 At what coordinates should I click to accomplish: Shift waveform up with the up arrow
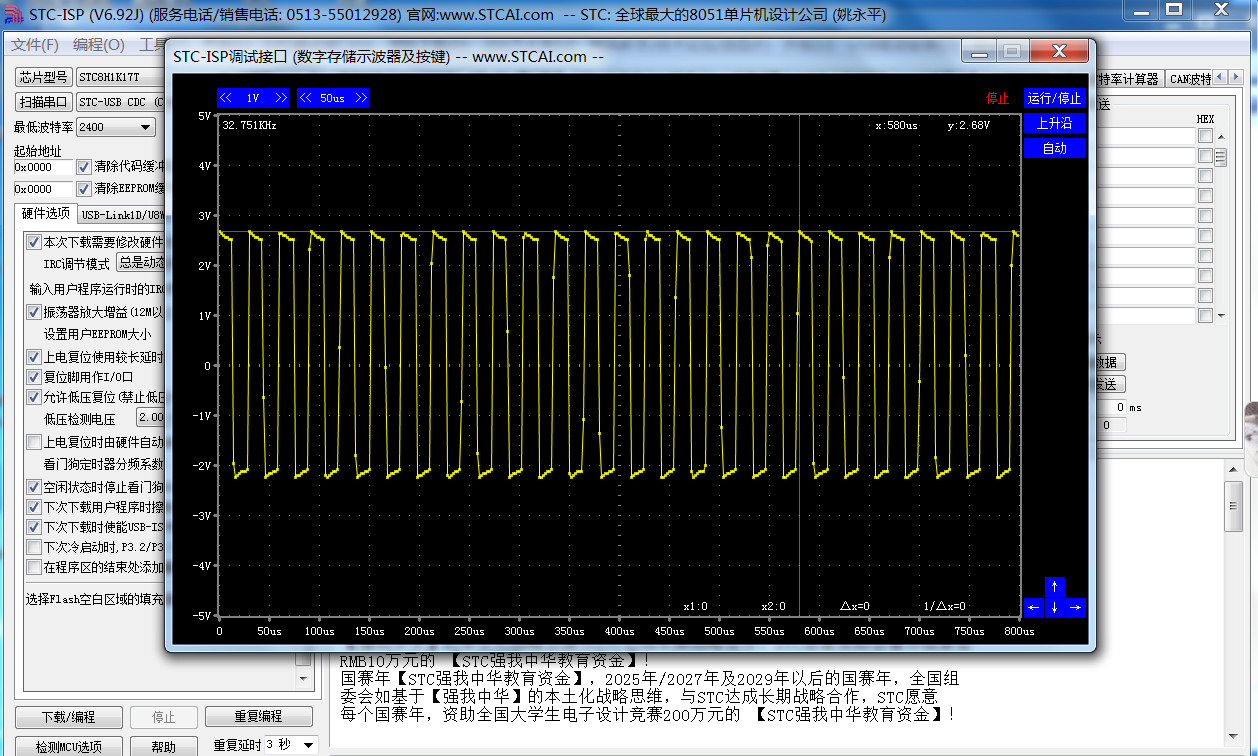tap(1054, 587)
